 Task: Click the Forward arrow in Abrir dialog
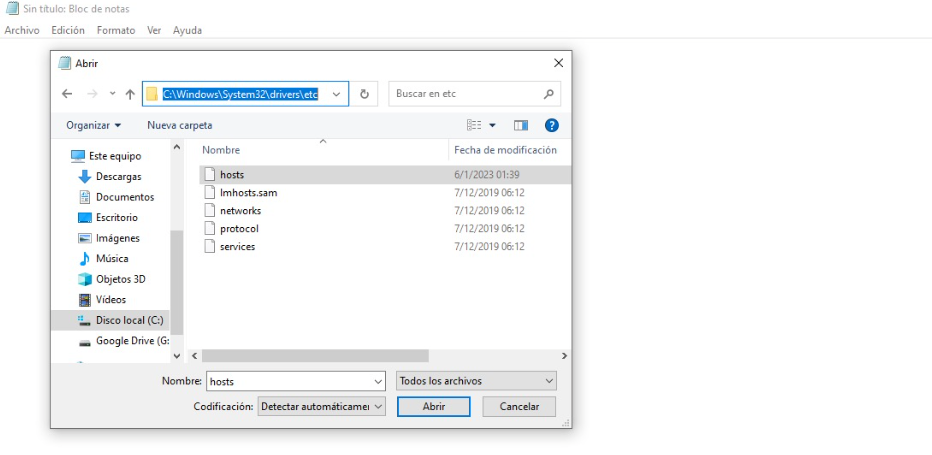[x=92, y=94]
